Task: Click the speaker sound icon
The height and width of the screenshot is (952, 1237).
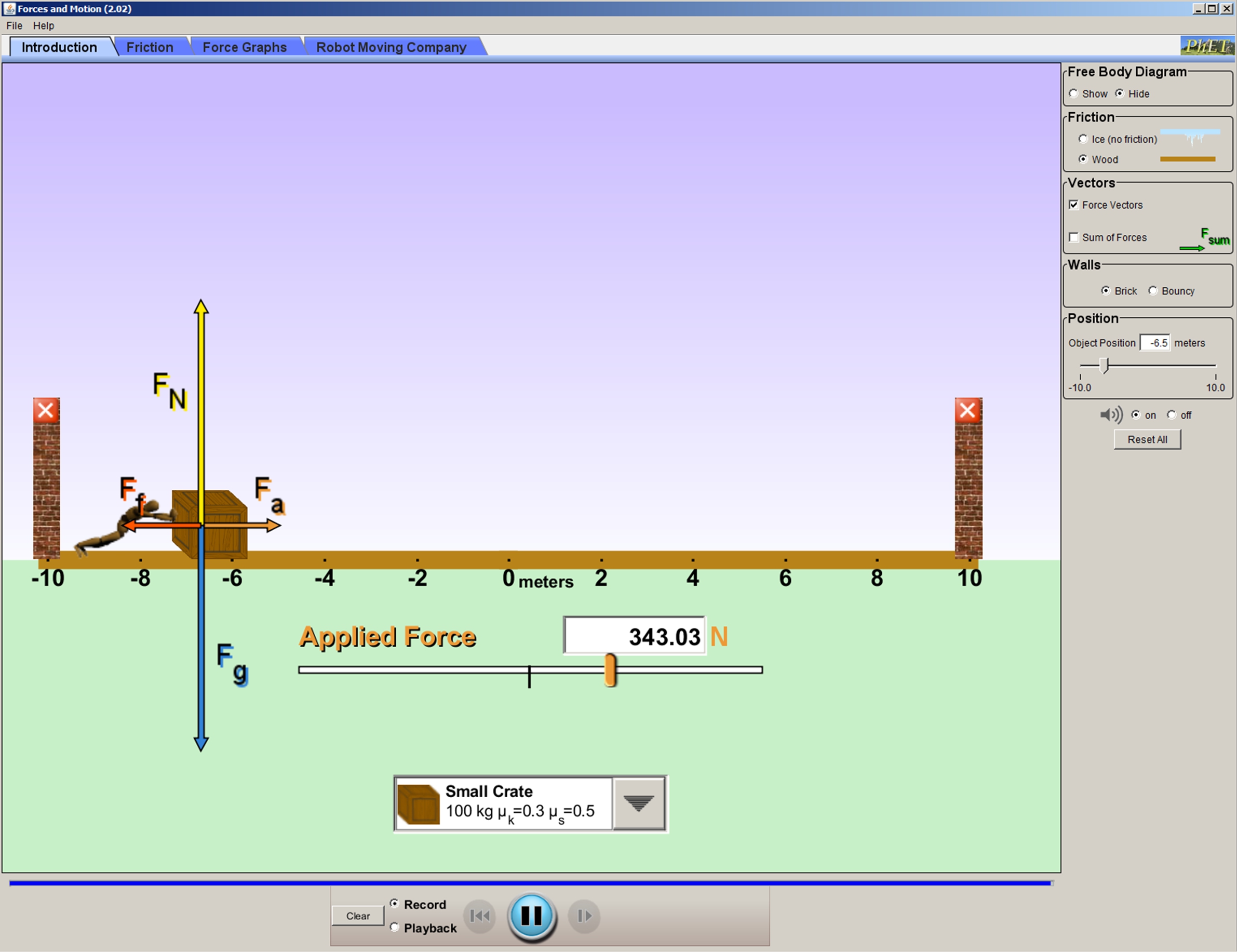Action: coord(1111,415)
